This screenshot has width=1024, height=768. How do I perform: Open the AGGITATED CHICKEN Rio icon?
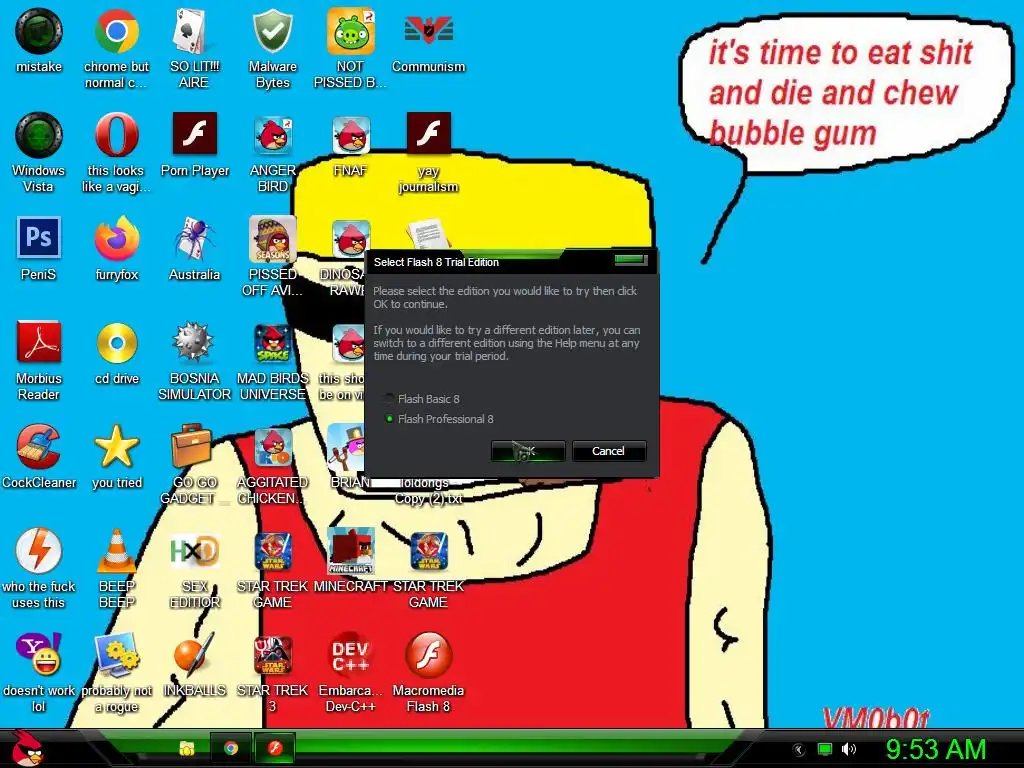click(272, 447)
